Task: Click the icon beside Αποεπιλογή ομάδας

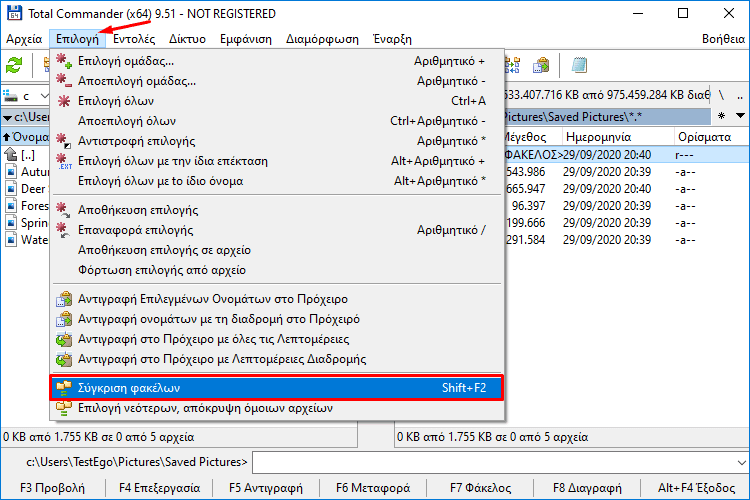Action: (x=64, y=81)
